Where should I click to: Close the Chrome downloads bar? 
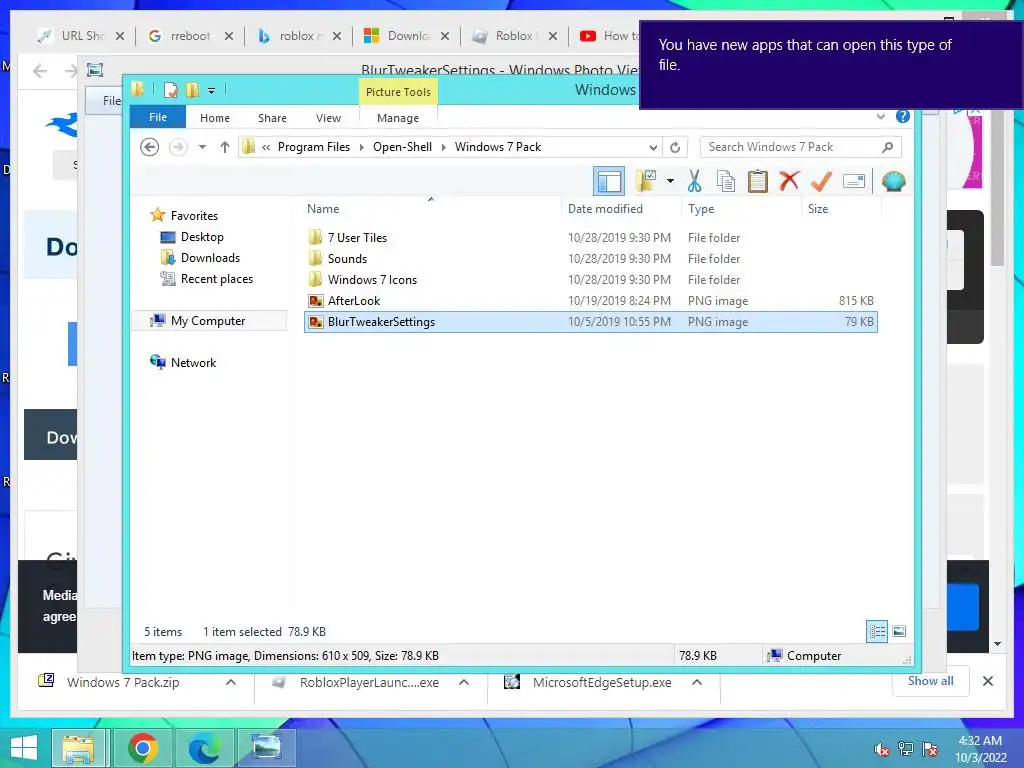pos(988,681)
